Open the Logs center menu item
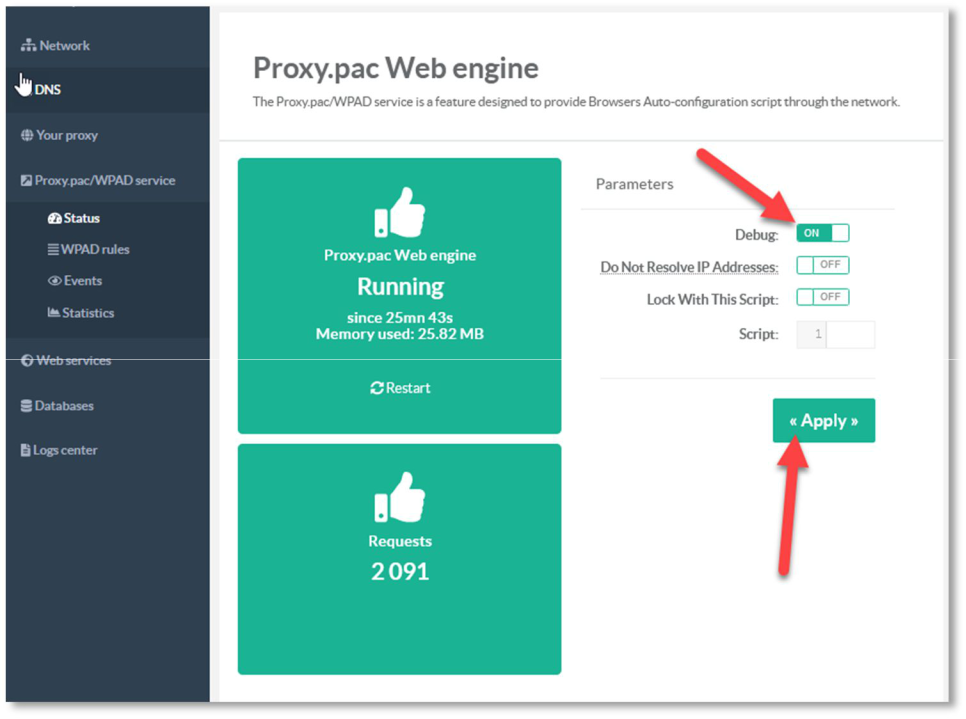 click(65, 450)
